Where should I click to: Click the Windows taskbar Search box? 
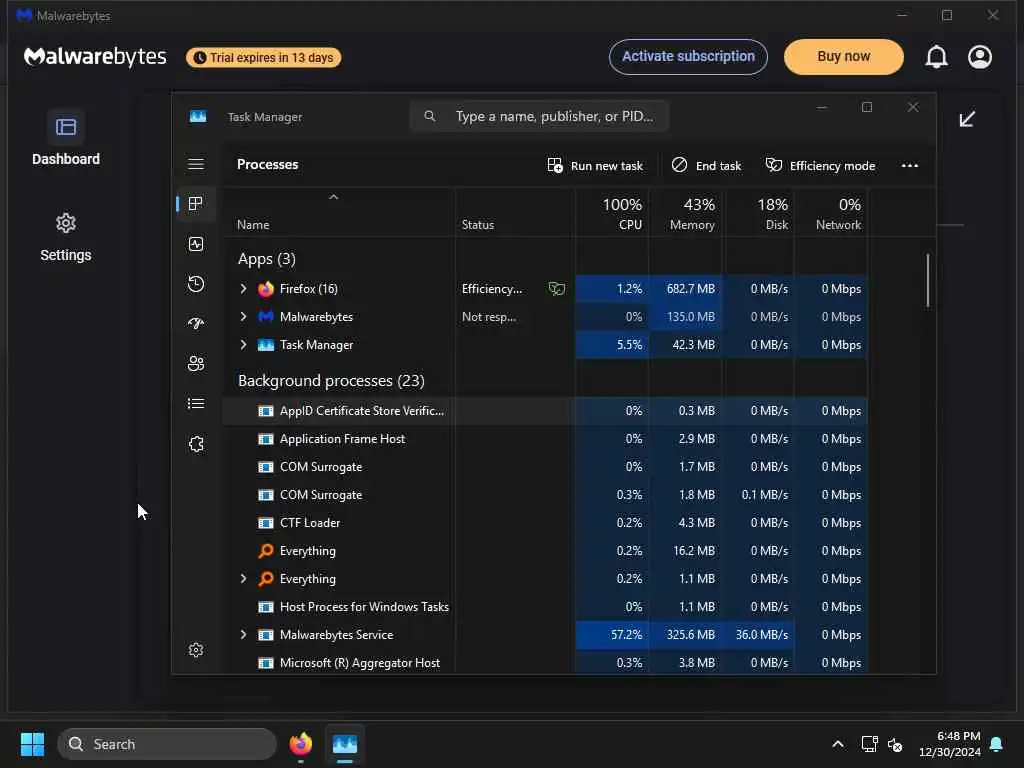(167, 744)
